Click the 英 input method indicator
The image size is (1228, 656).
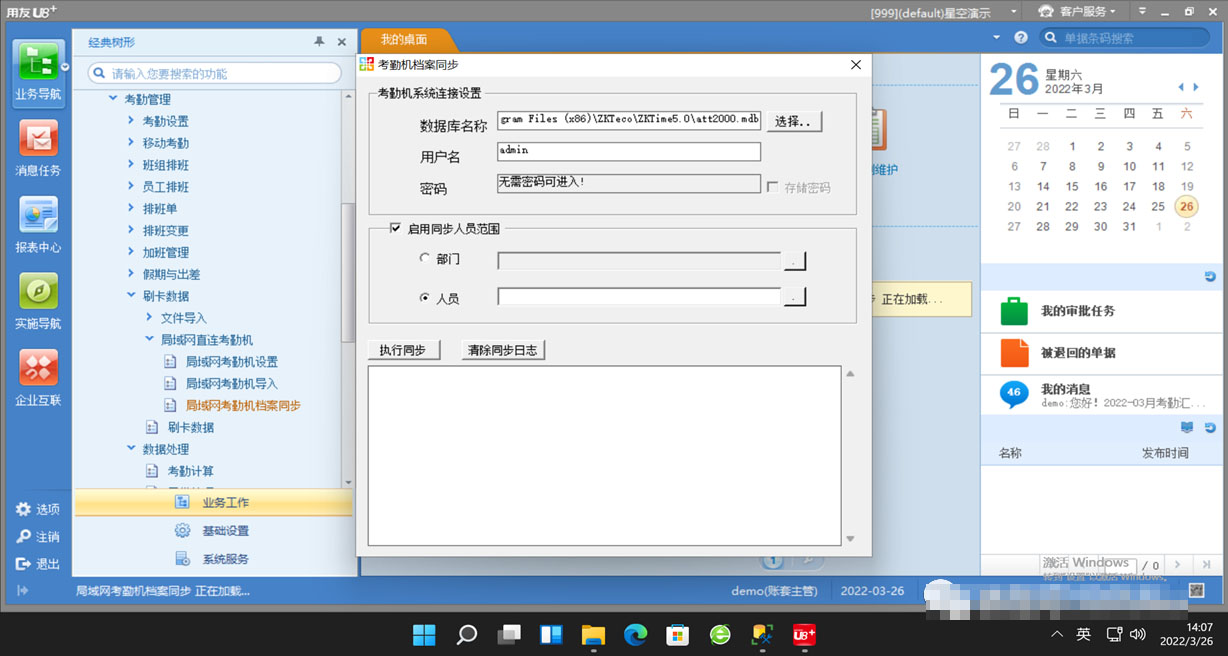(1084, 634)
